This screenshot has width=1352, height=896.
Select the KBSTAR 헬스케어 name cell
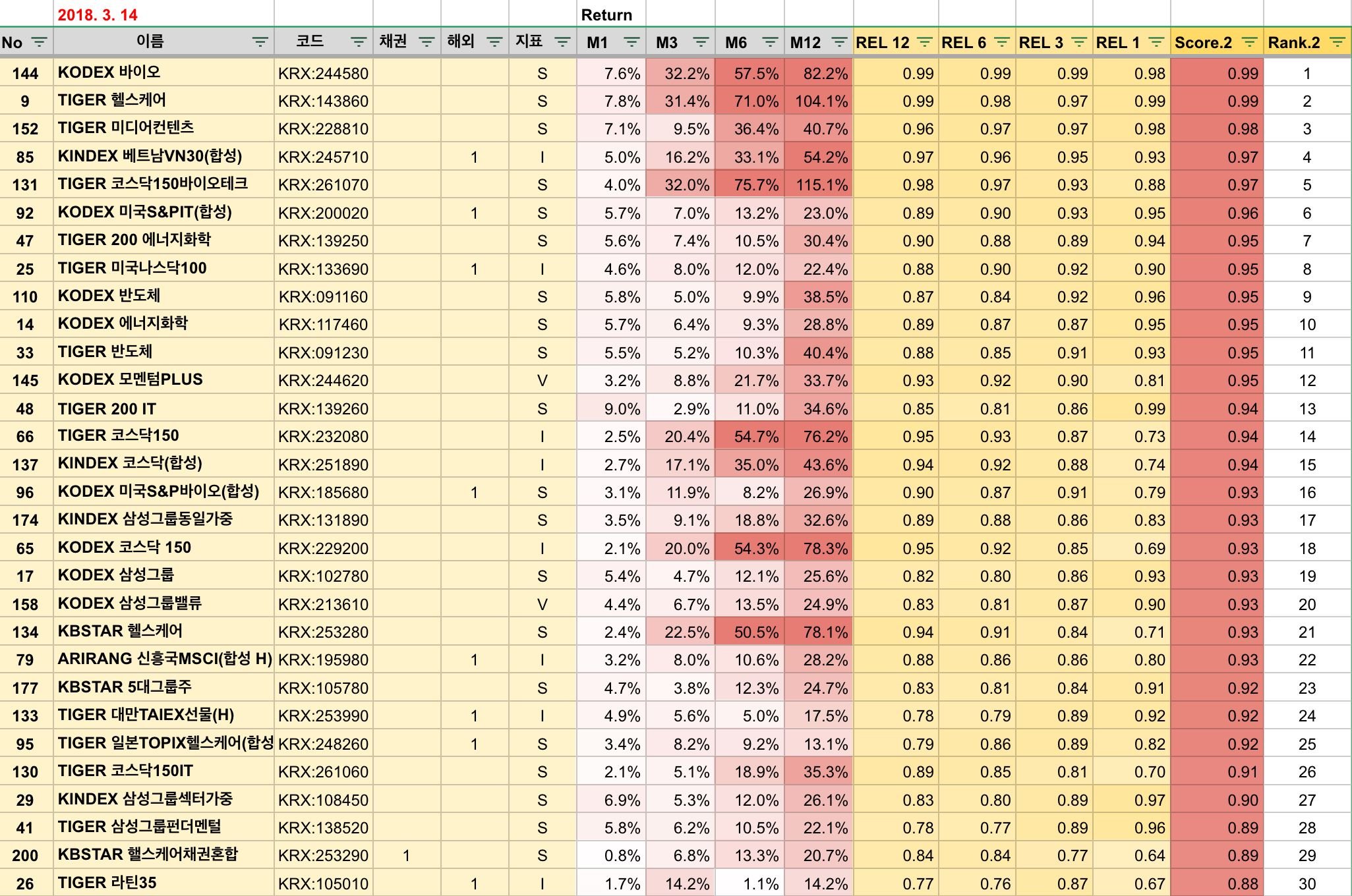(x=163, y=632)
